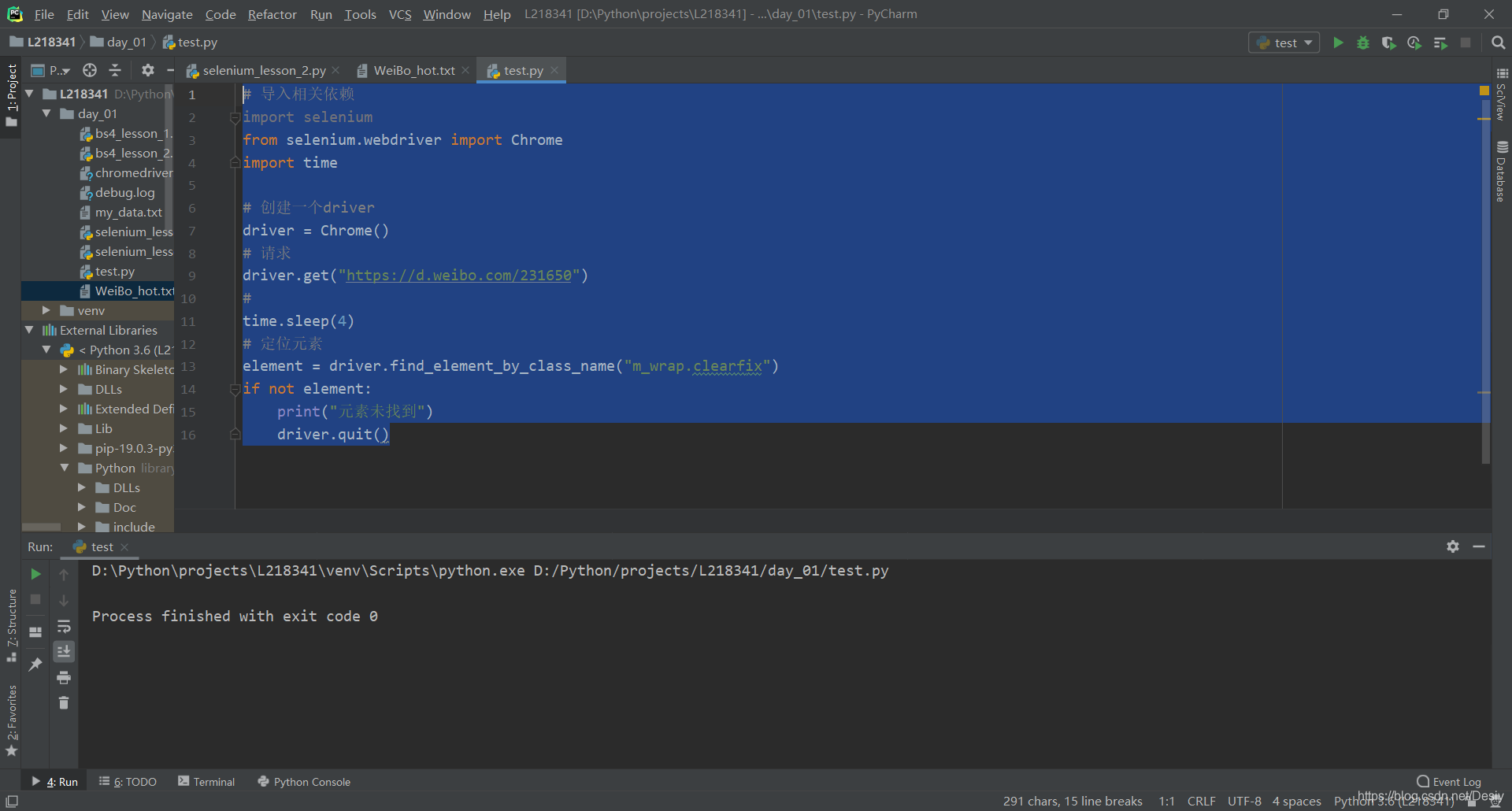Toggle scroll to end in Run console
The height and width of the screenshot is (811, 1512).
tap(64, 651)
